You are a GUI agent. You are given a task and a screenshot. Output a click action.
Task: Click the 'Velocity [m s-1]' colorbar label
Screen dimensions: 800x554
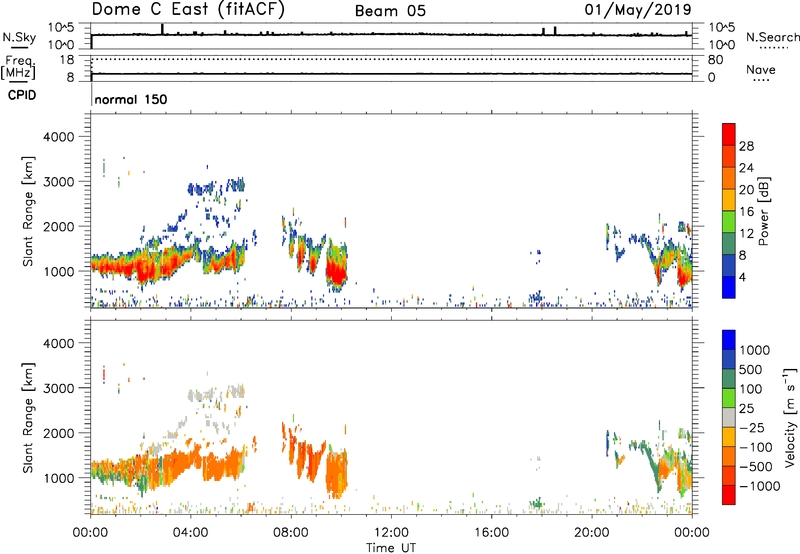[790, 417]
